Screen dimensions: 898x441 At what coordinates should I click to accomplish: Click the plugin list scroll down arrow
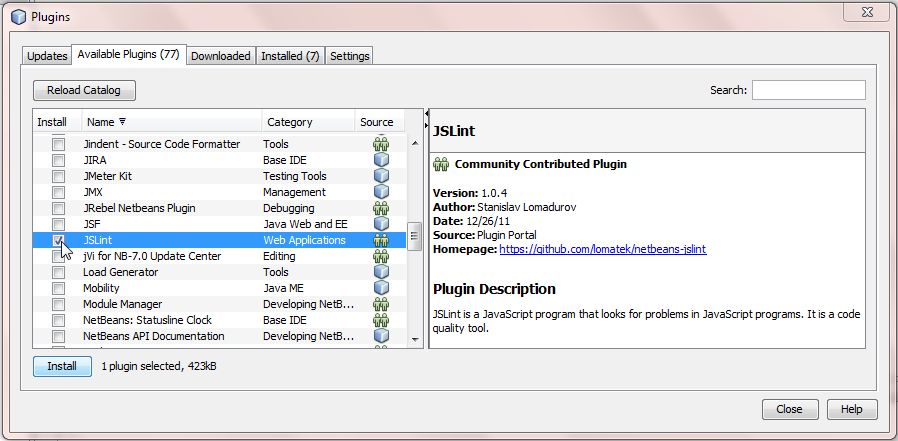(415, 340)
